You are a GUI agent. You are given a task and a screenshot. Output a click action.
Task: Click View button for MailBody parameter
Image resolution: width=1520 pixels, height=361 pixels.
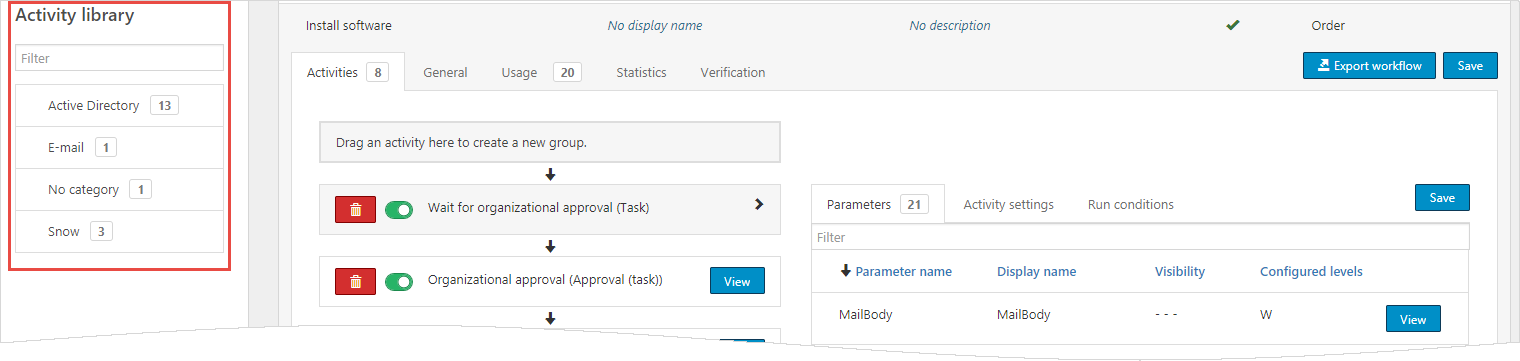coord(1413,319)
